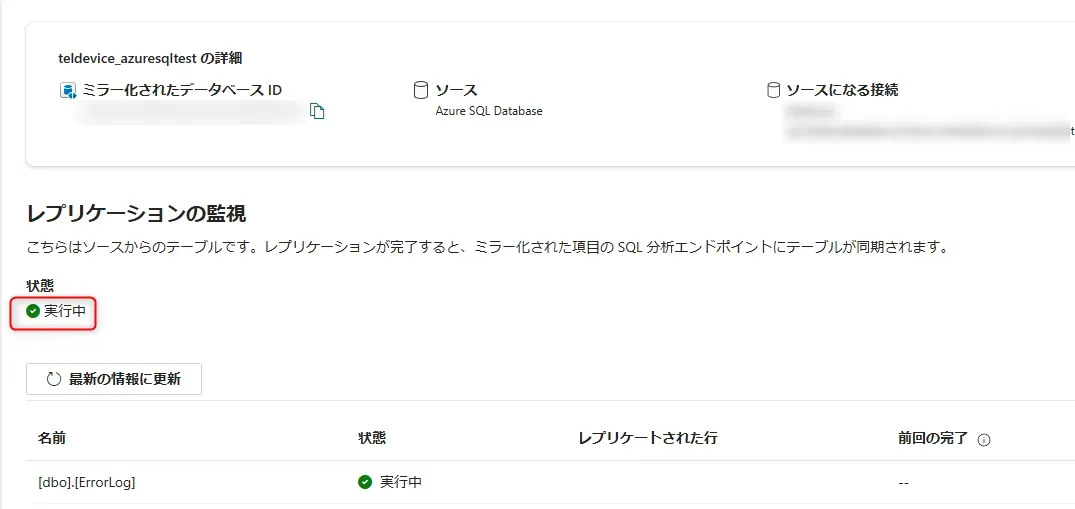Click 実行中 status in ErrorLog row
The width and height of the screenshot is (1075, 509).
pos(401,482)
